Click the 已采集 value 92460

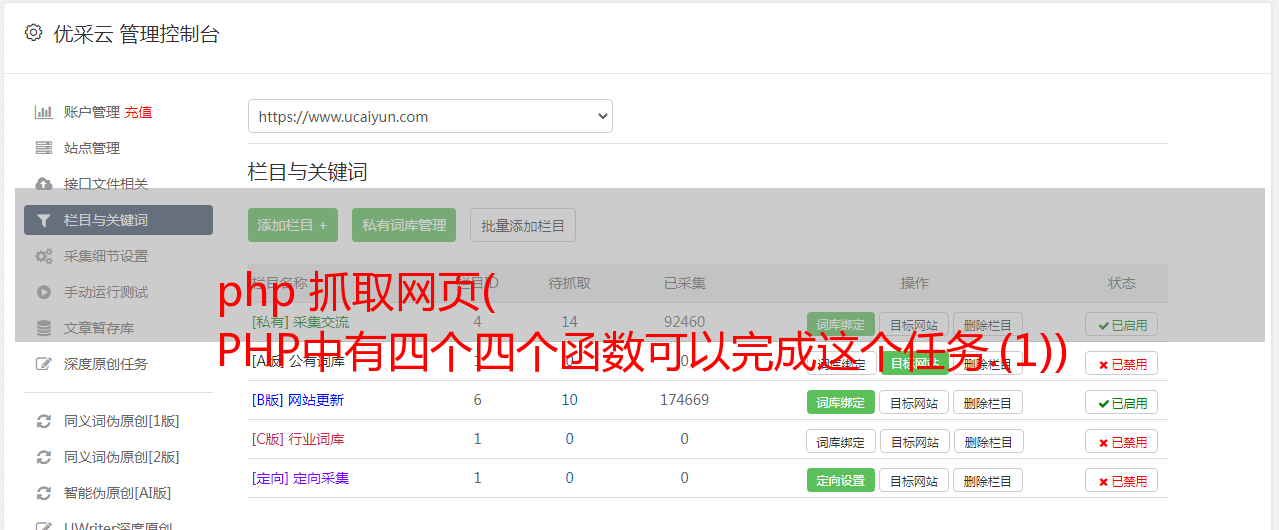coord(684,322)
